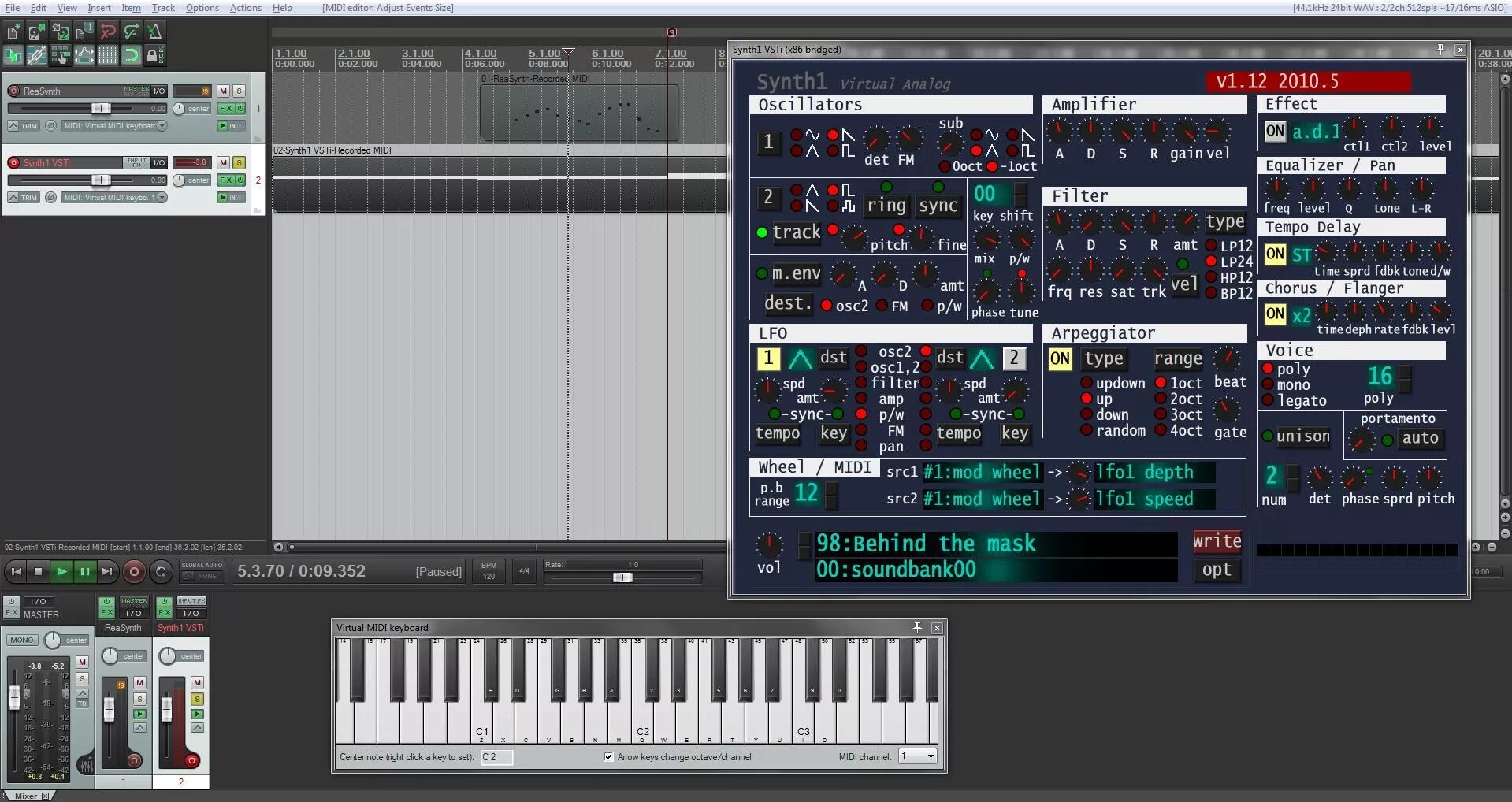
Task: Click the Open Project toolbar icon
Action: tap(37, 32)
